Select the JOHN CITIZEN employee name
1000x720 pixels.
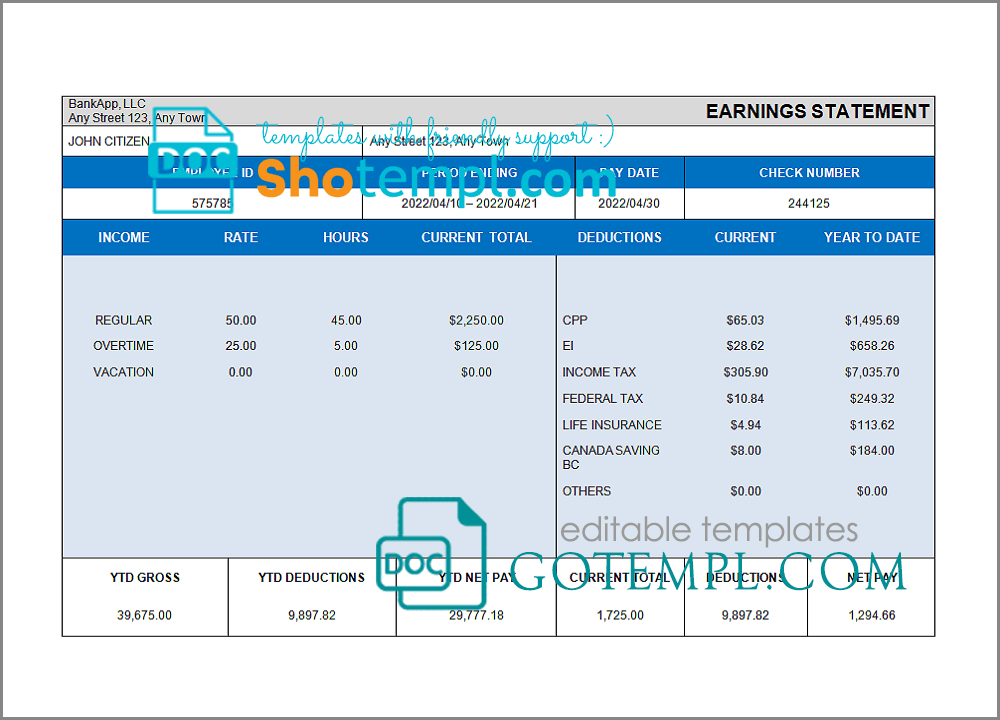click(x=109, y=142)
